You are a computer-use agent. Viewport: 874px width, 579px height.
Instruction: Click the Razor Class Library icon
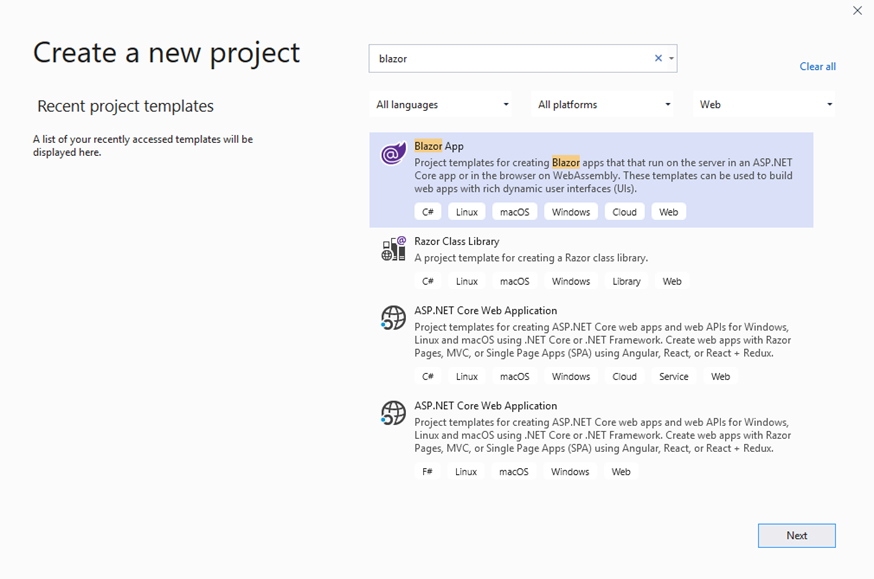coord(394,249)
